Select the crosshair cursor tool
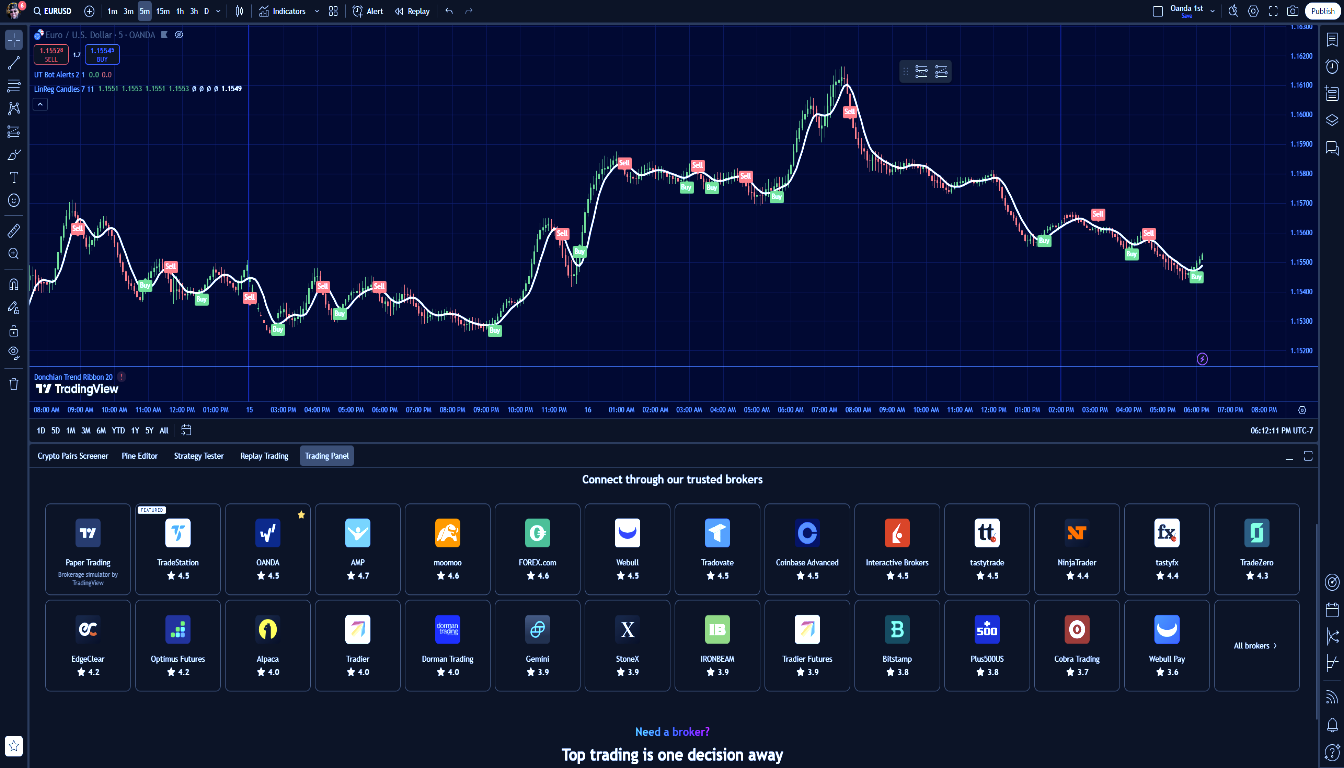Image resolution: width=1344 pixels, height=768 pixels. tap(14, 41)
